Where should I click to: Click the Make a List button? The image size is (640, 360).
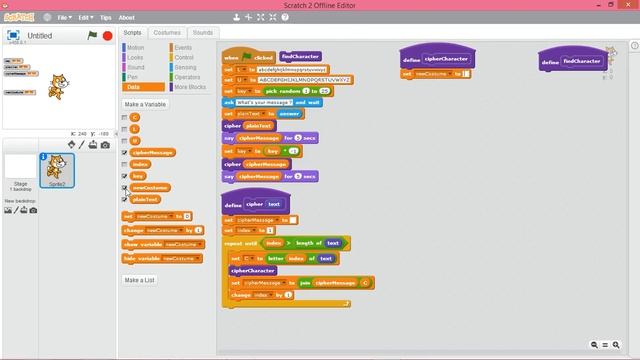[140, 280]
